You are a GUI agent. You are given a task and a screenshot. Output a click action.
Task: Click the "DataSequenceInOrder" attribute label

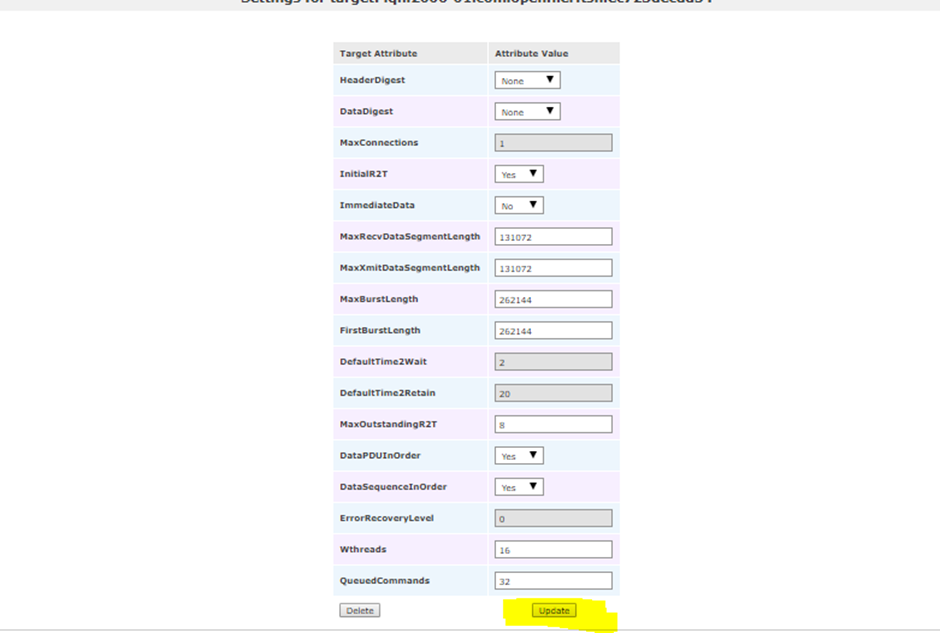point(393,487)
